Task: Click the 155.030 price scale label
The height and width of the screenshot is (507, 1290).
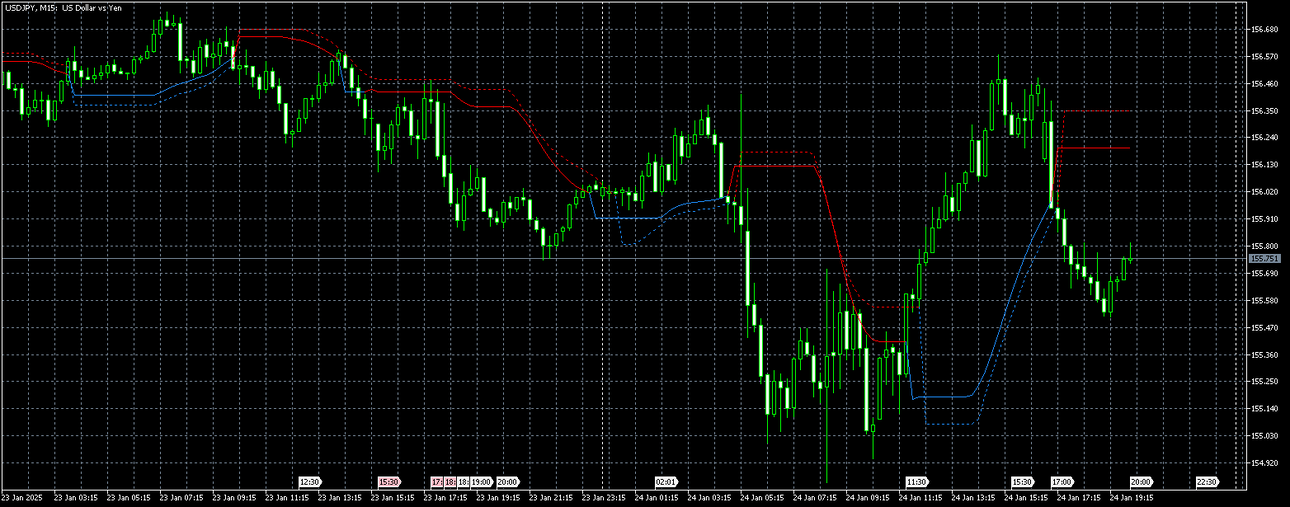Action: [1266, 435]
